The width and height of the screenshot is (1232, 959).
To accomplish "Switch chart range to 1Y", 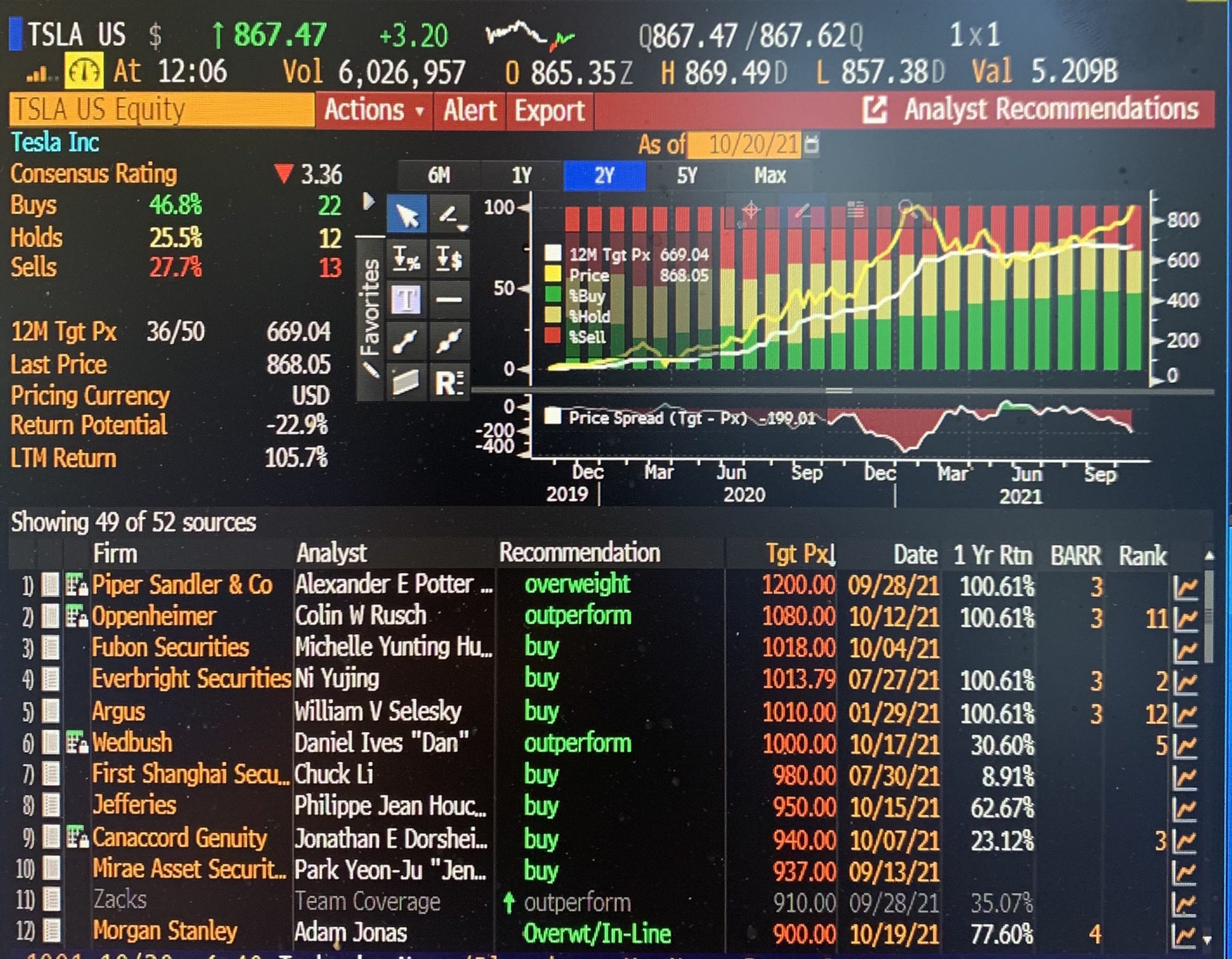I will pos(522,176).
